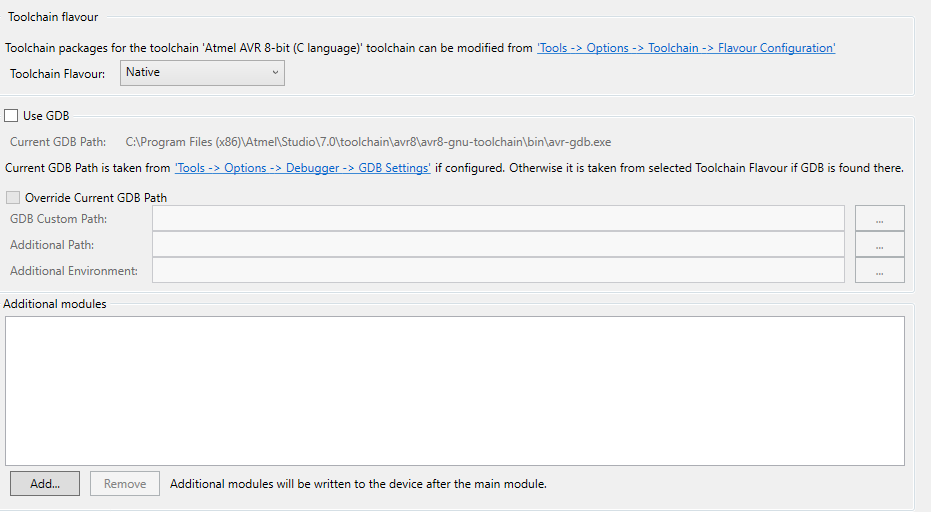
Task: Enable the Use GDB checkbox
Action: coord(11,116)
